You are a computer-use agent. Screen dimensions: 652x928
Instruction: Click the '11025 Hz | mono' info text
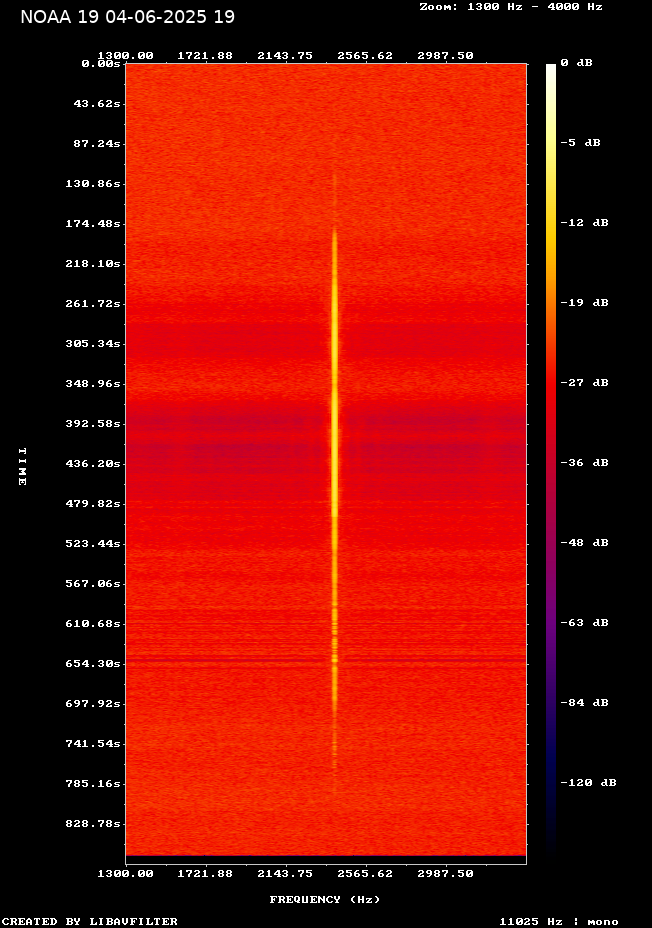[x=559, y=921]
